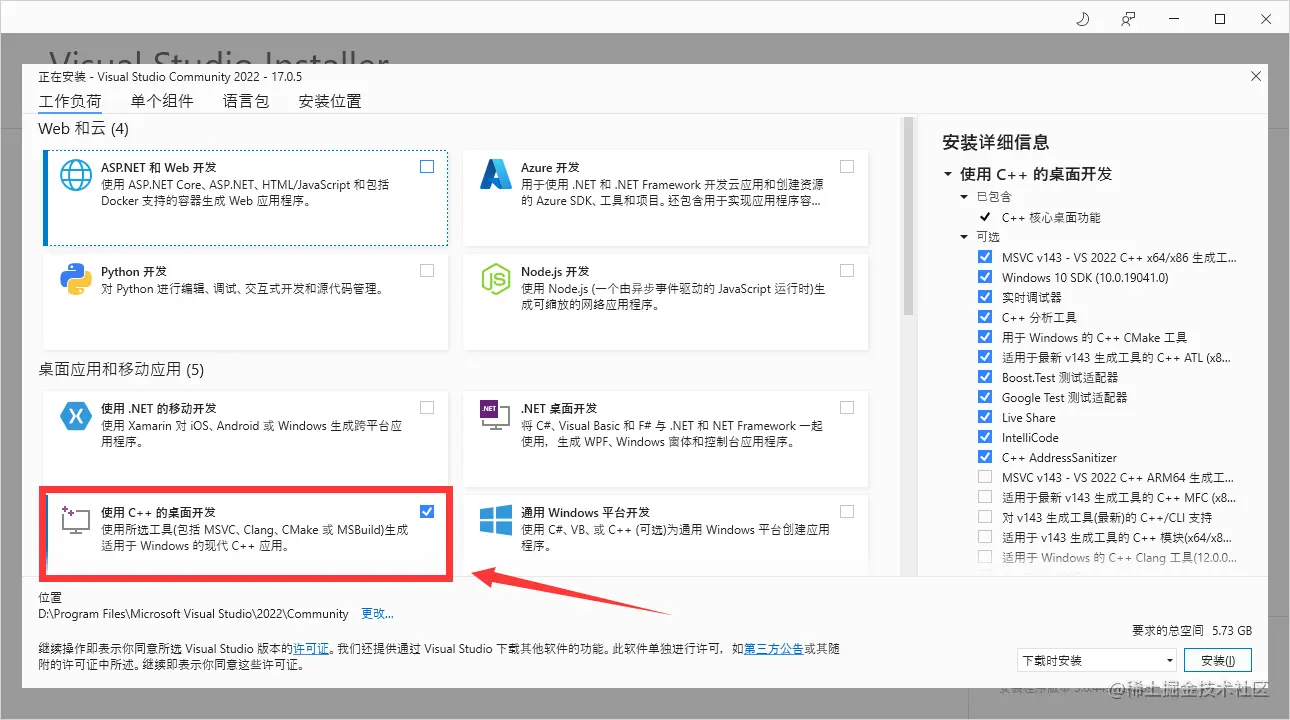This screenshot has width=1290, height=720.
Task: Check the 通用 Windows 平台开发 workload
Action: tap(847, 511)
